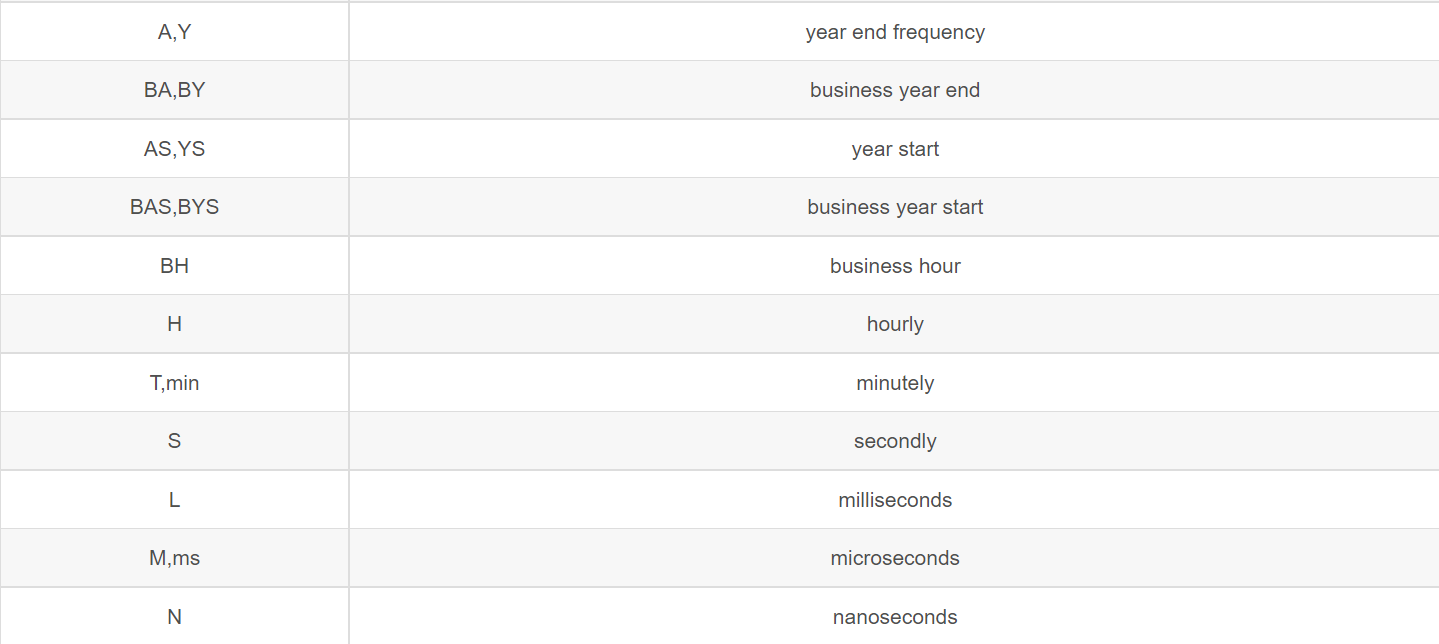Click the 'year end frequency' description cell
The height and width of the screenshot is (644, 1439).
tap(895, 32)
